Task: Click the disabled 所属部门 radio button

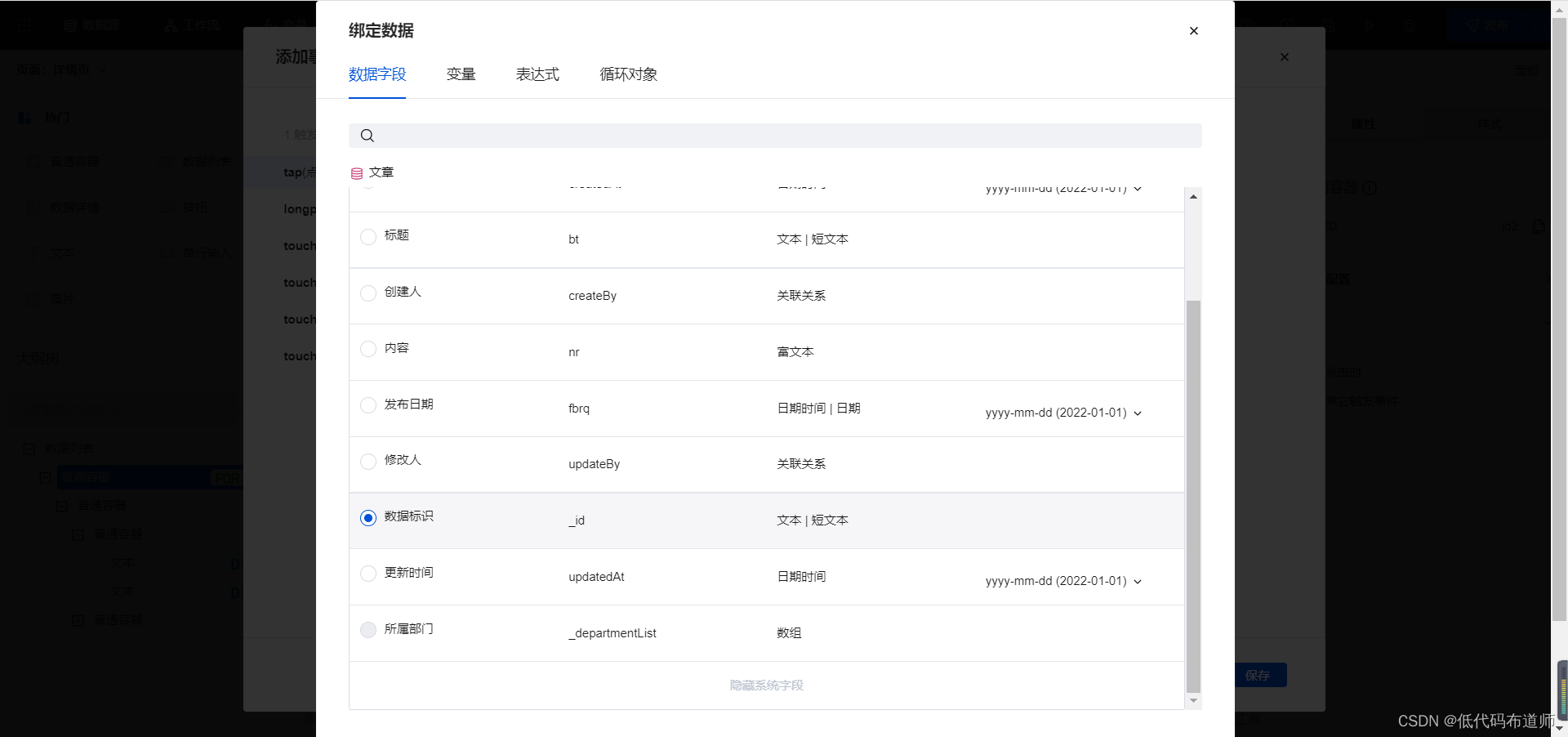Action: click(368, 630)
